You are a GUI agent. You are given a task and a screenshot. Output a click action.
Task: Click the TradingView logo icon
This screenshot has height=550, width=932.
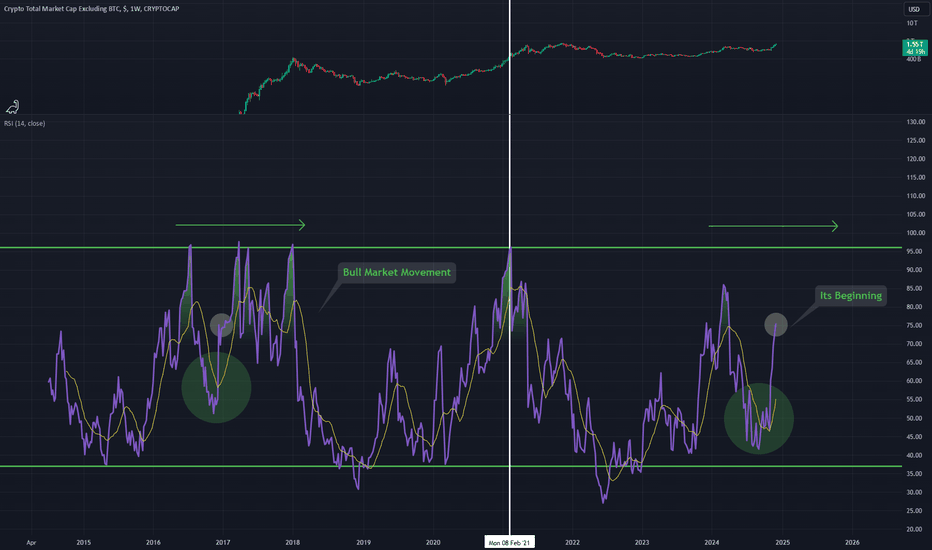click(x=12, y=106)
